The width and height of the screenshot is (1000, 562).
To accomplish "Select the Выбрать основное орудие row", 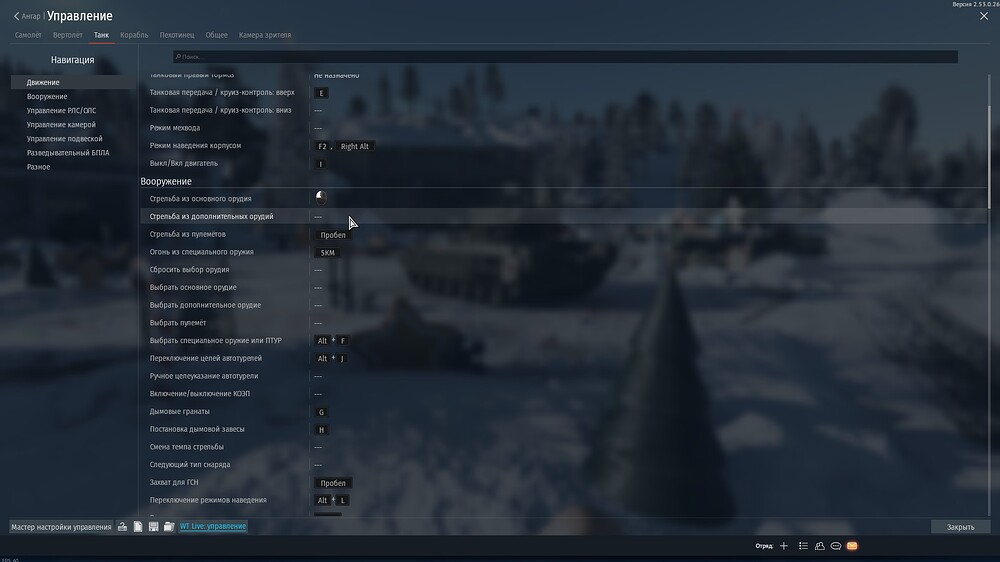I will click(x=563, y=288).
